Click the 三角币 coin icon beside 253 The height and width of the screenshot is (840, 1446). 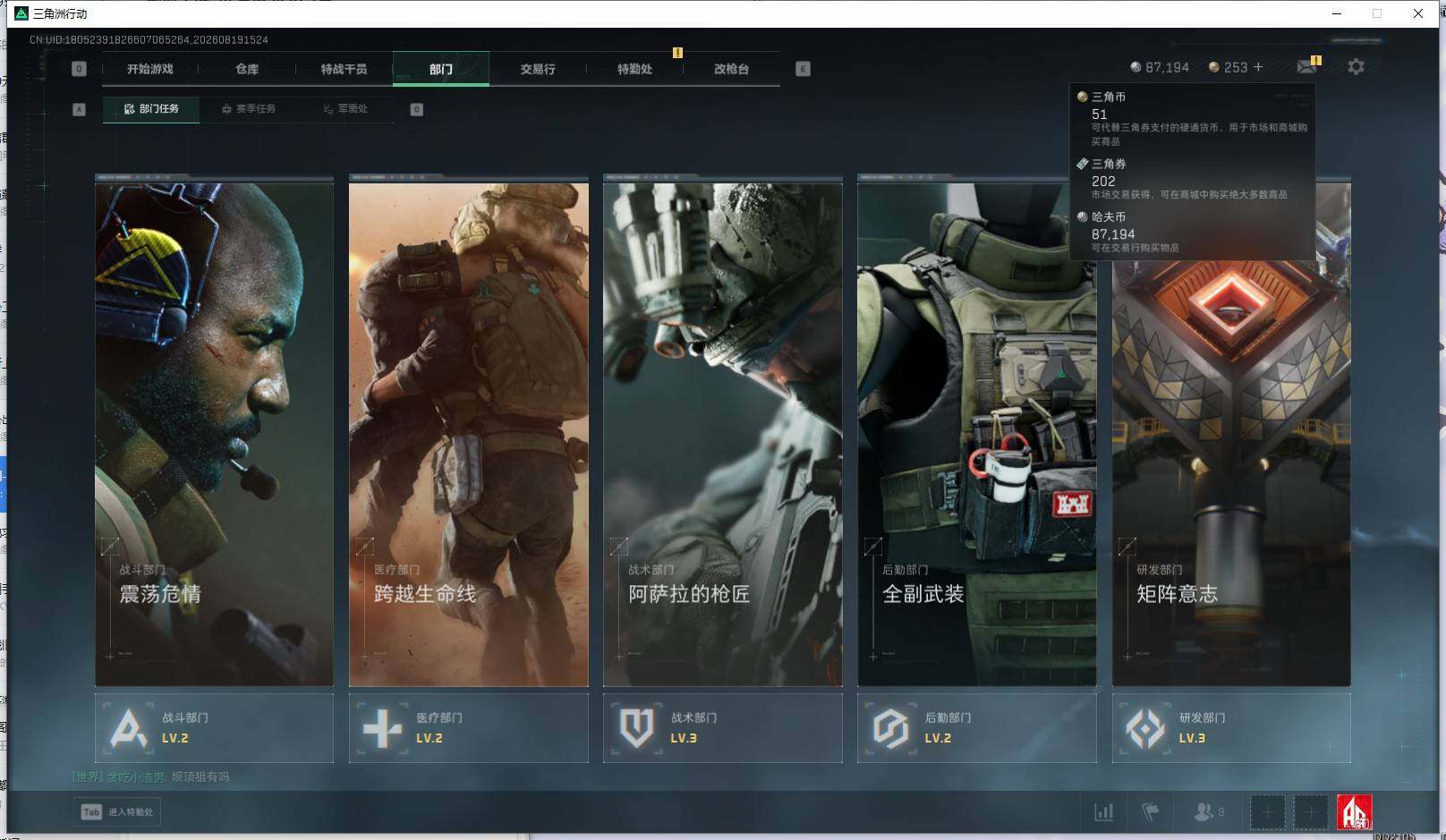(1214, 67)
